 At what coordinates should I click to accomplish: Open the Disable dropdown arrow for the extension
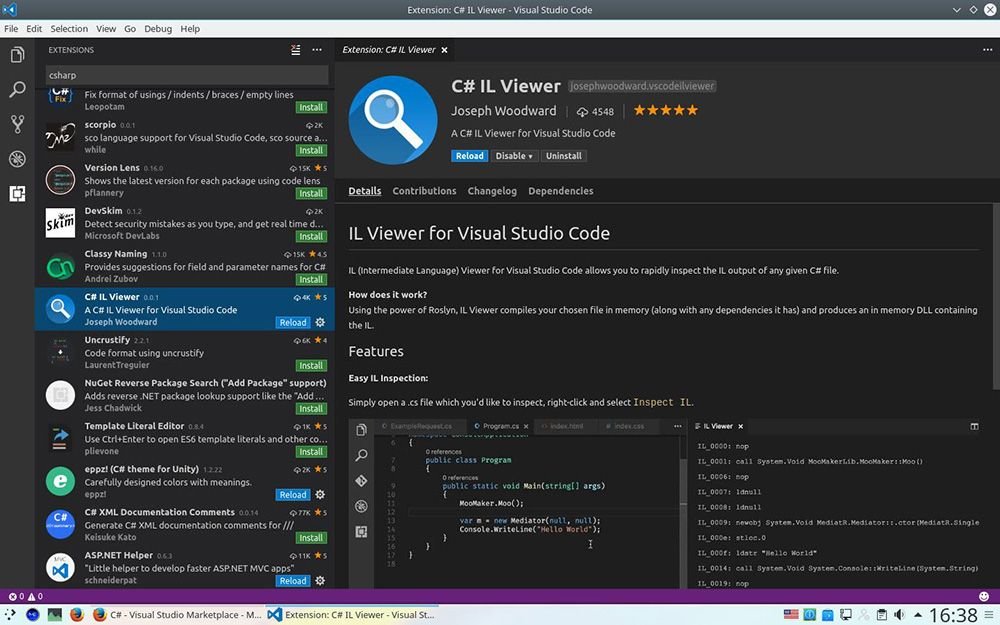[x=530, y=156]
